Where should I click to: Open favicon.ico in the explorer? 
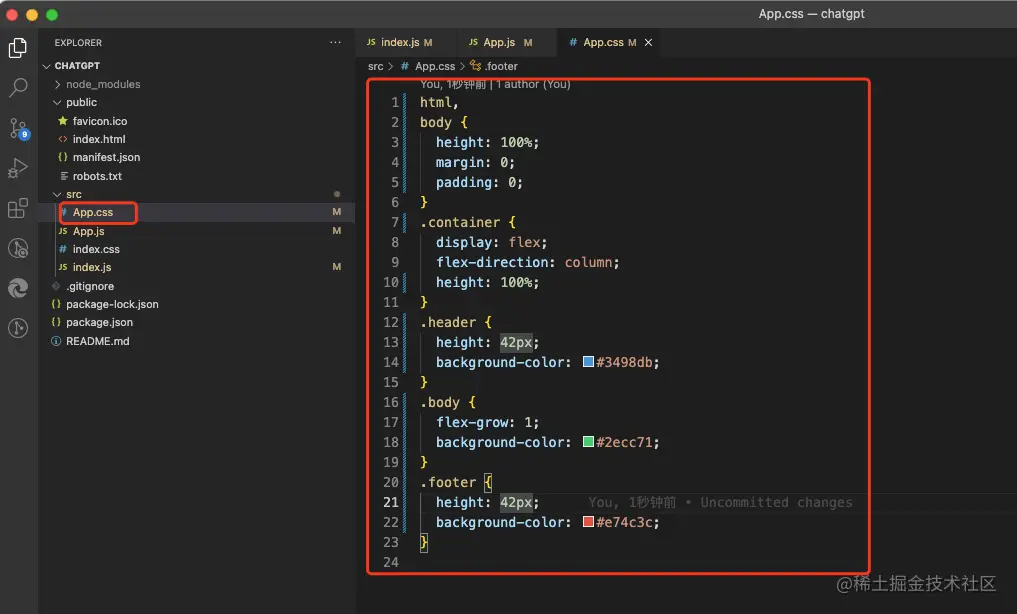[99, 121]
